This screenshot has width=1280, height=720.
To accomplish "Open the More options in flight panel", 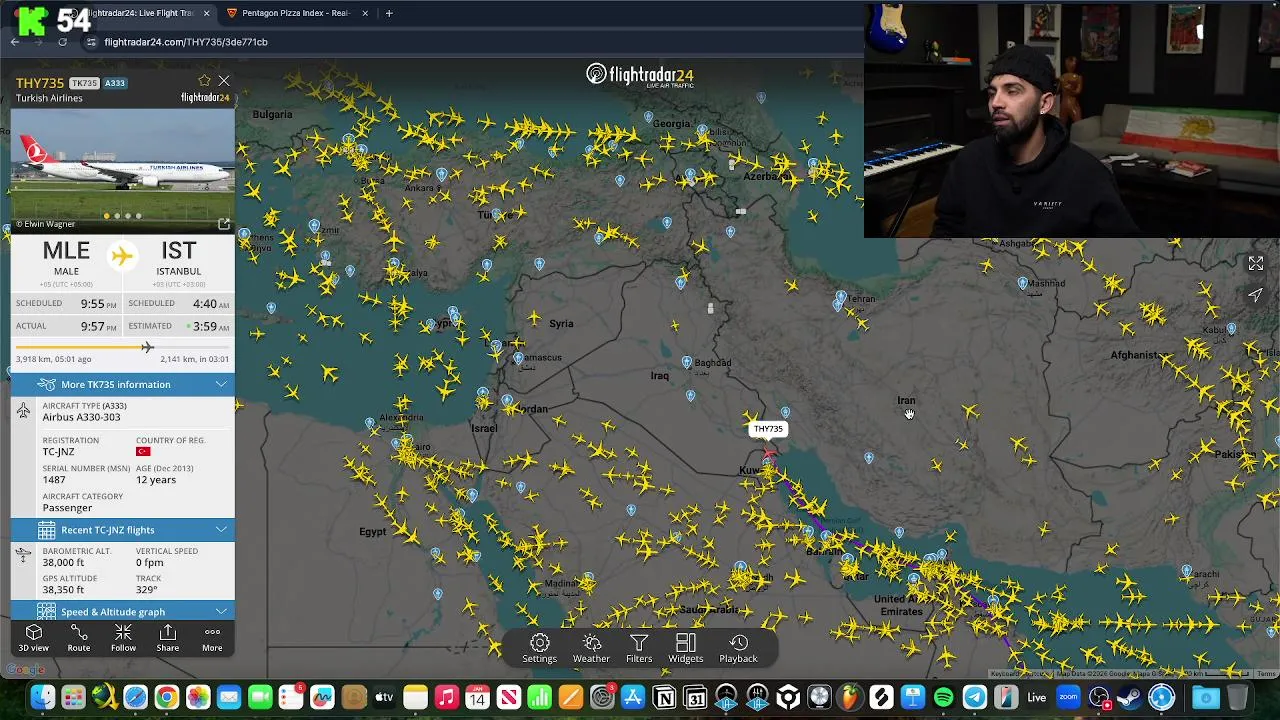I will point(212,638).
